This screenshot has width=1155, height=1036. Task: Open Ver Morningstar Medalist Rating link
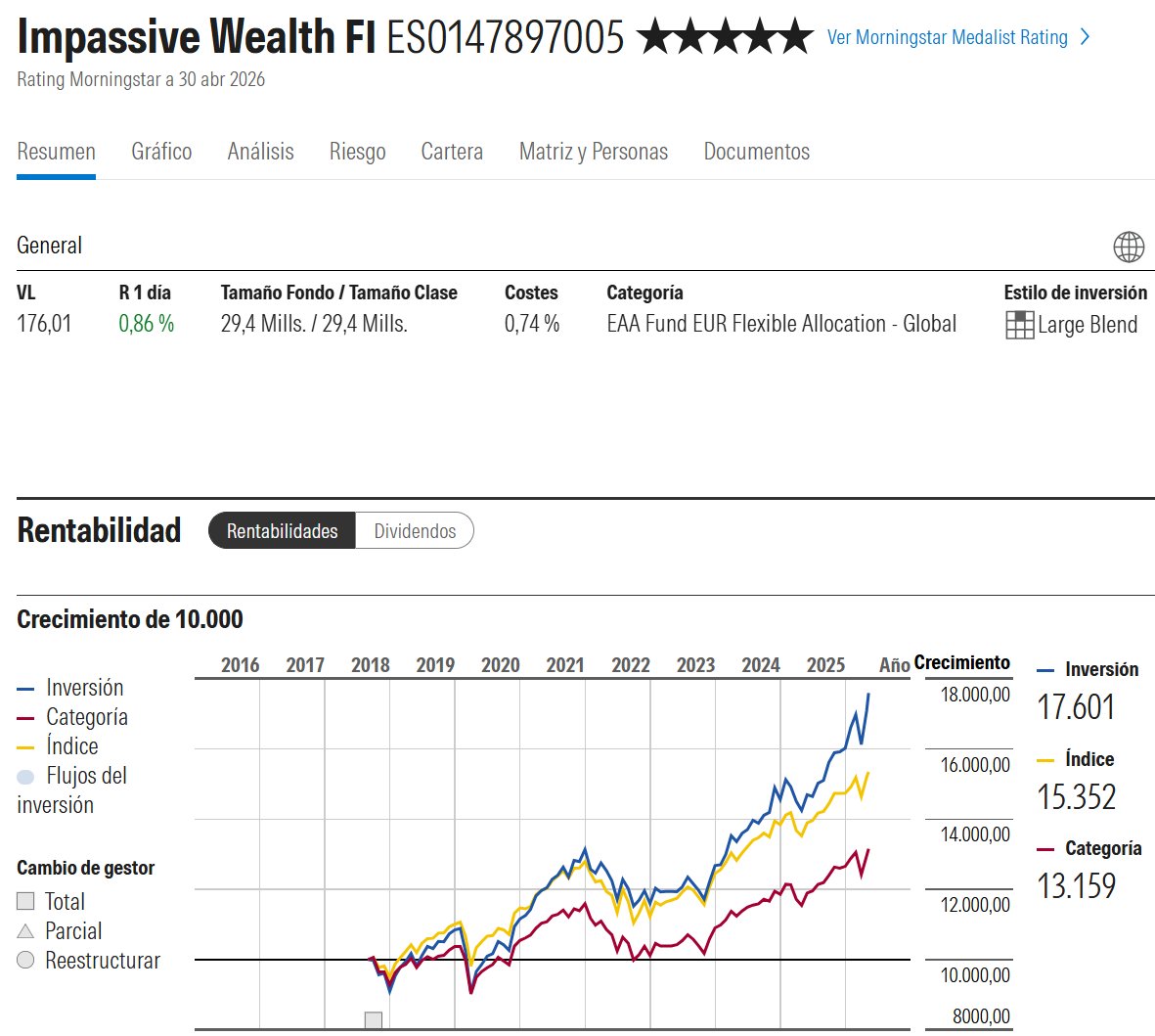pos(948,37)
